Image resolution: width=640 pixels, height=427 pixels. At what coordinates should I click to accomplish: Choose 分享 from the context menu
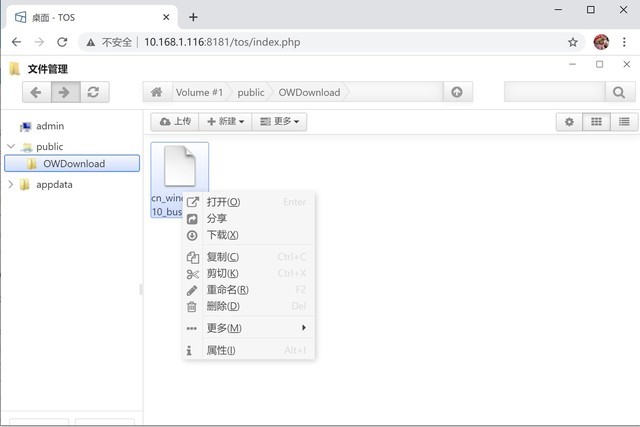point(249,219)
